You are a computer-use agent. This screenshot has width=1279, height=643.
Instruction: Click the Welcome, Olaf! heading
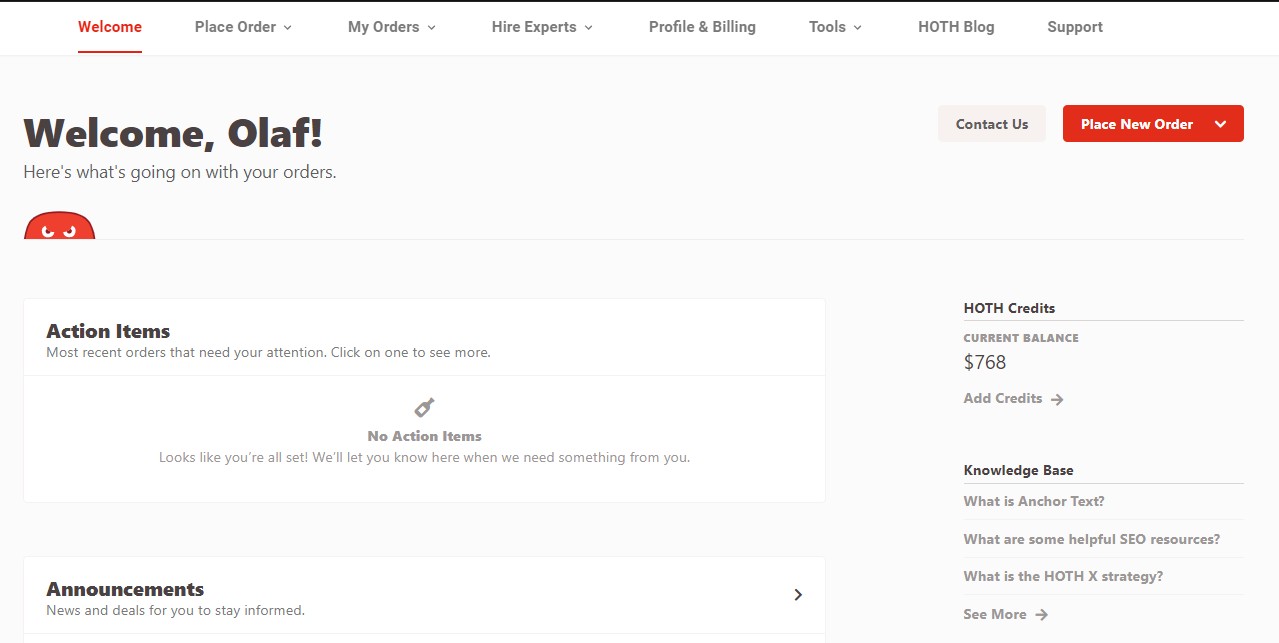[173, 133]
